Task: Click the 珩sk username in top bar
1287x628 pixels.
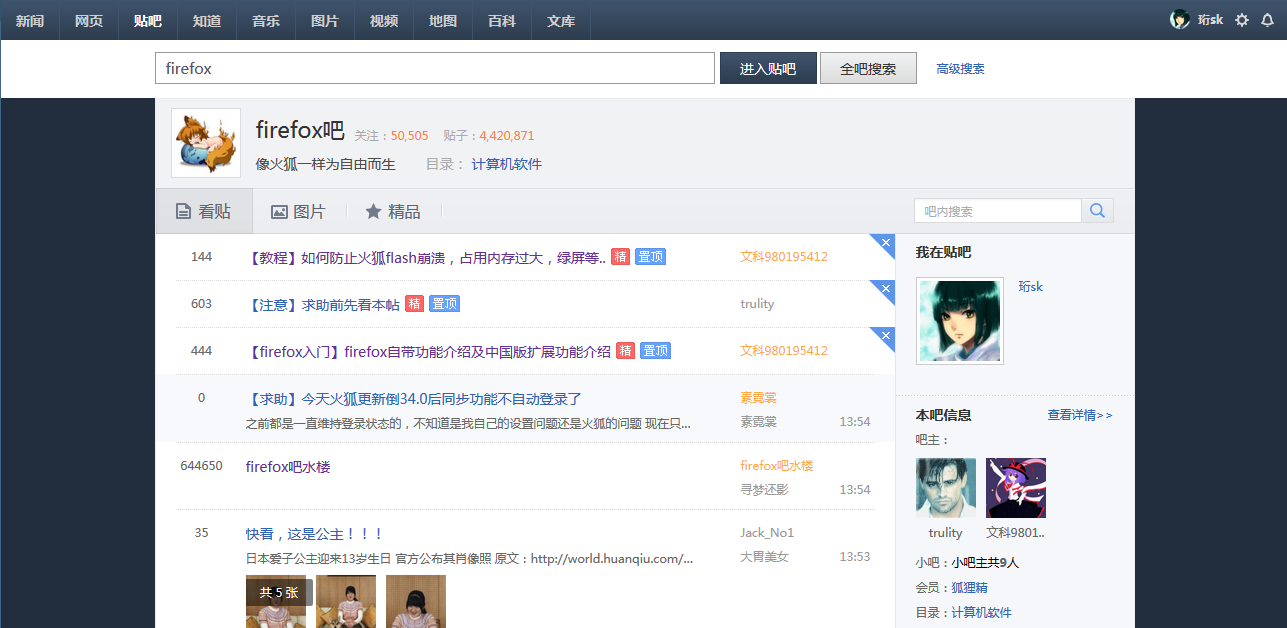Action: coord(1210,20)
